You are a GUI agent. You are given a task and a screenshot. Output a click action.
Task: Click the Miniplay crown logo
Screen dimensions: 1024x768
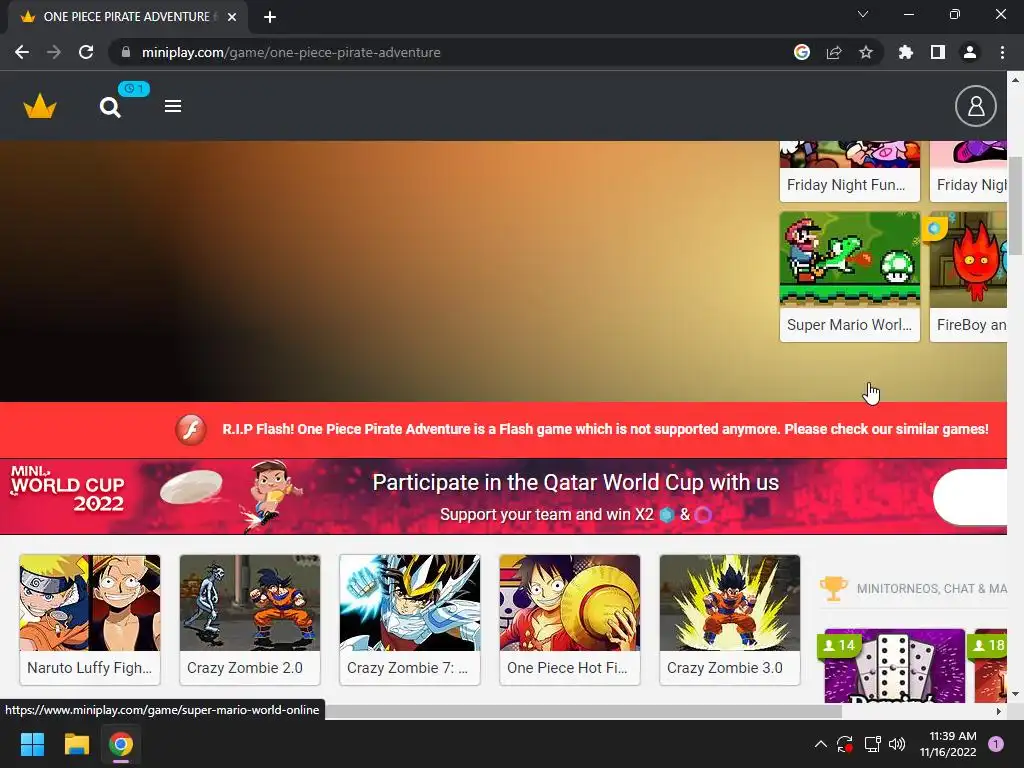click(x=40, y=106)
